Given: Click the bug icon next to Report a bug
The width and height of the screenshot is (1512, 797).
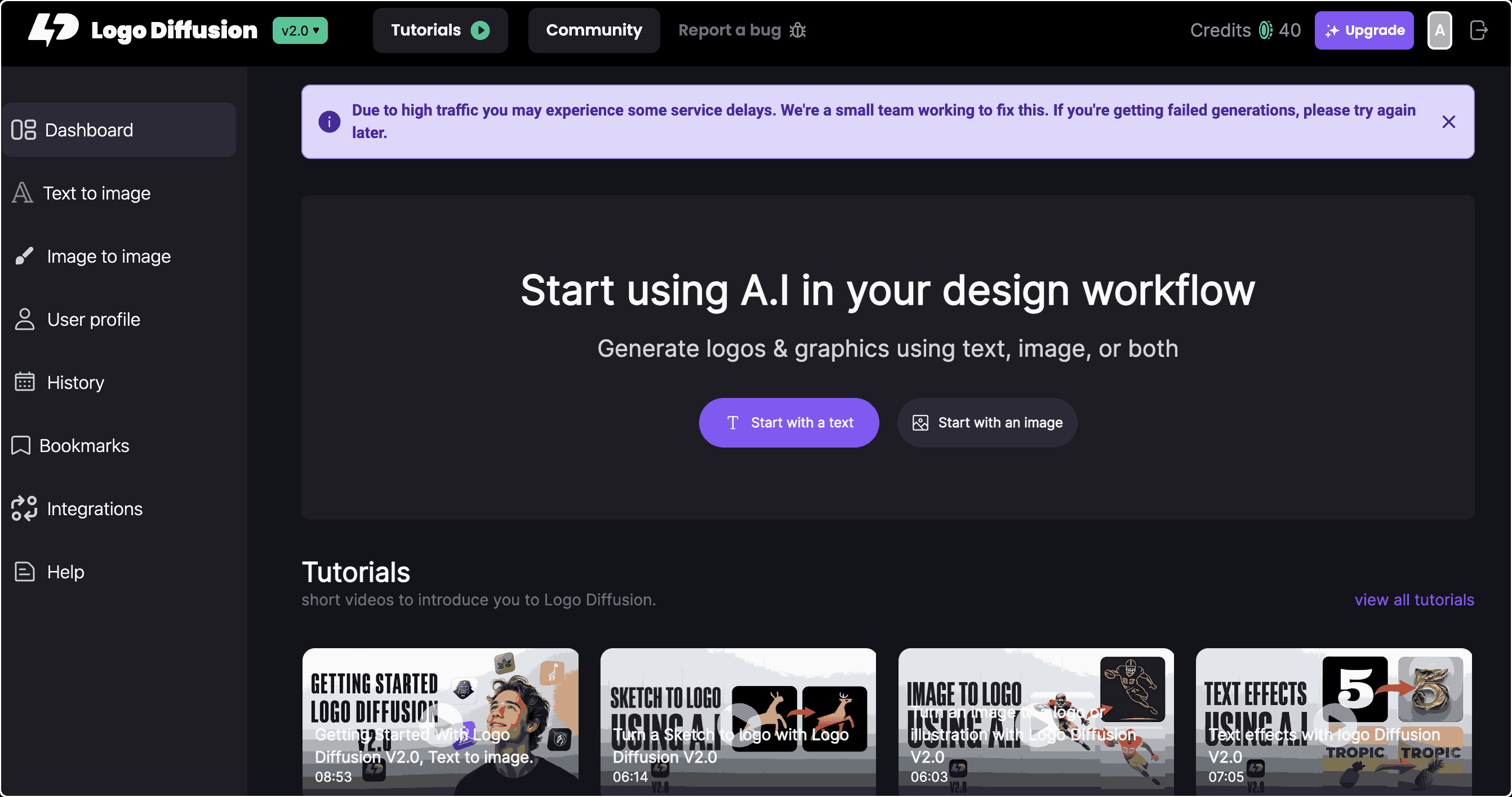Looking at the screenshot, I should pos(798,30).
